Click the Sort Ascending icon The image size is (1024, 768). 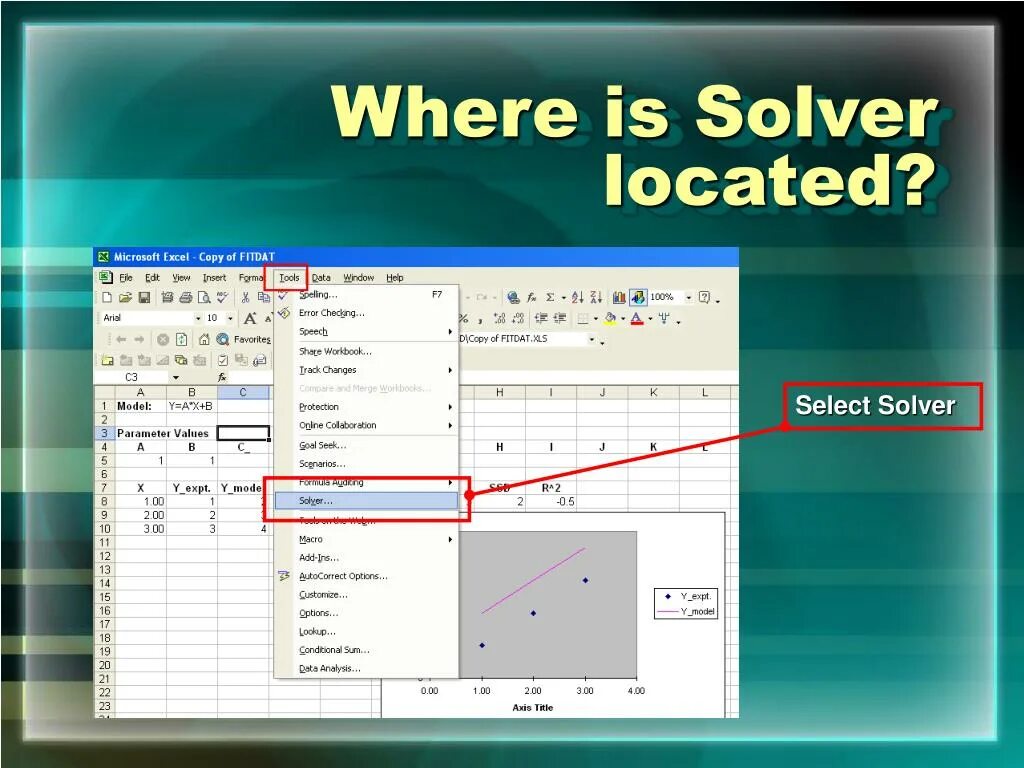point(577,298)
